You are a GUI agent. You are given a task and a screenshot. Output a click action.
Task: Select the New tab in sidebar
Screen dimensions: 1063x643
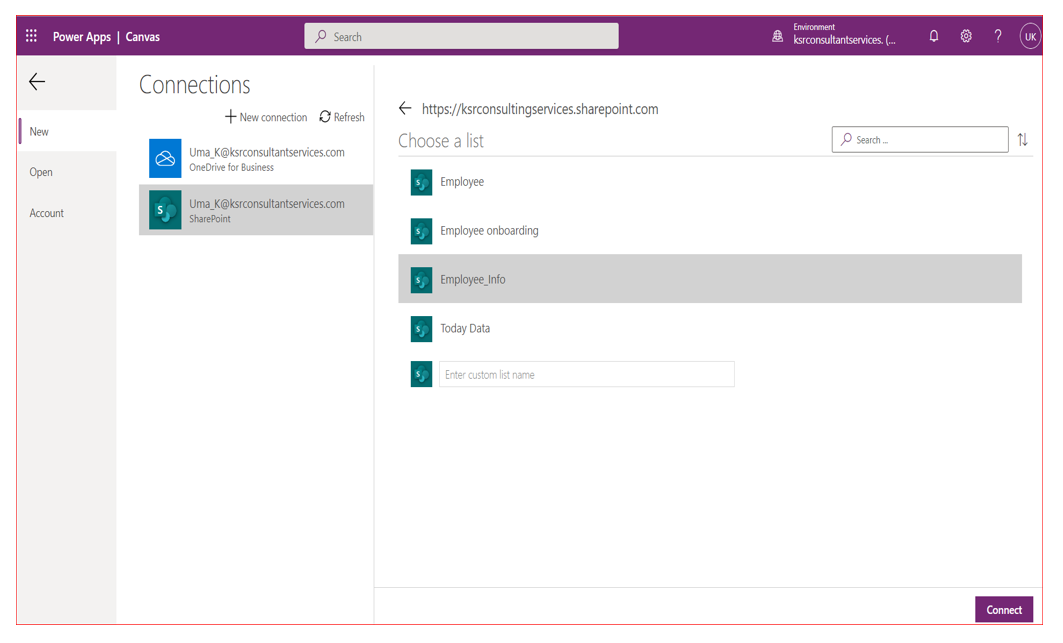66,131
